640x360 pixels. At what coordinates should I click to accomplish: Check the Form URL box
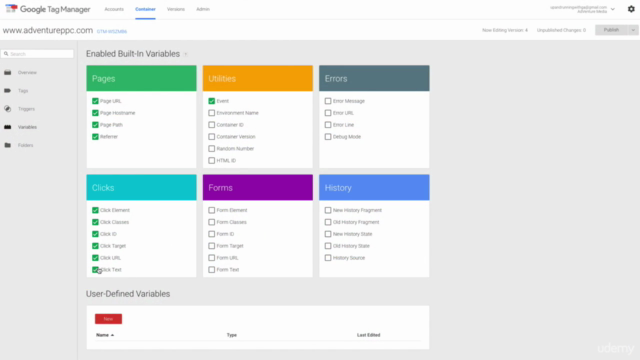point(211,258)
